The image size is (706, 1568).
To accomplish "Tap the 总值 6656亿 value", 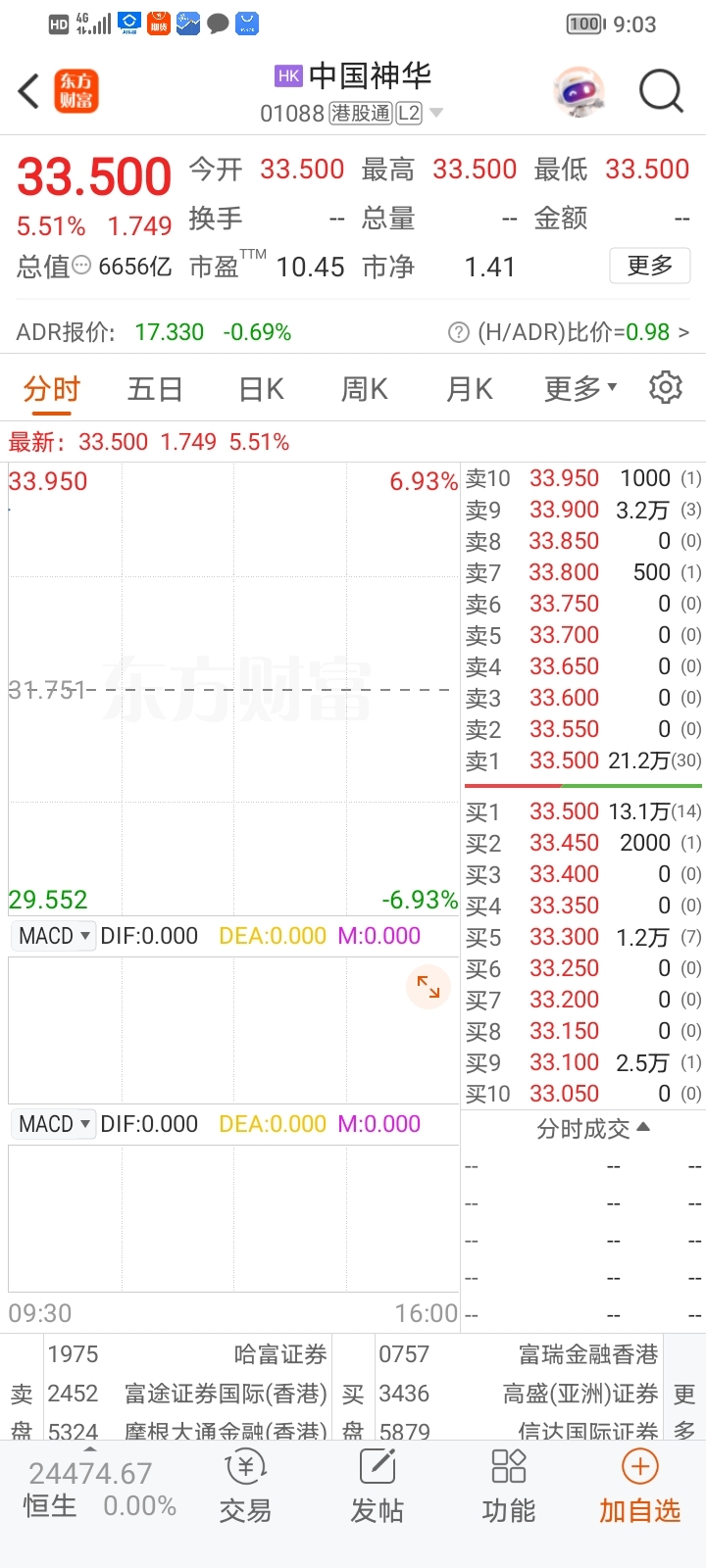I will pyautogui.click(x=135, y=267).
